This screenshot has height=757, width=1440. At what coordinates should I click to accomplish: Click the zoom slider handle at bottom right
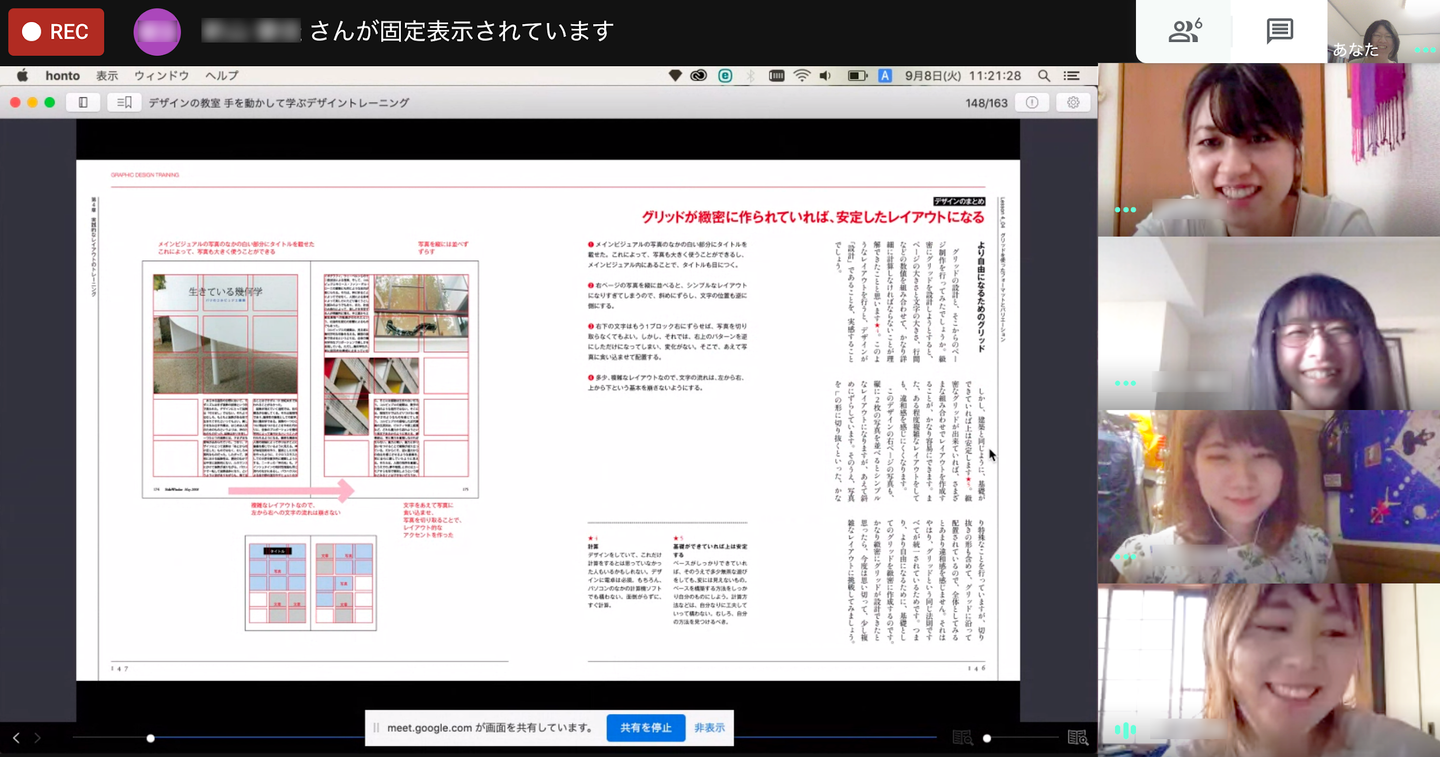click(x=987, y=738)
